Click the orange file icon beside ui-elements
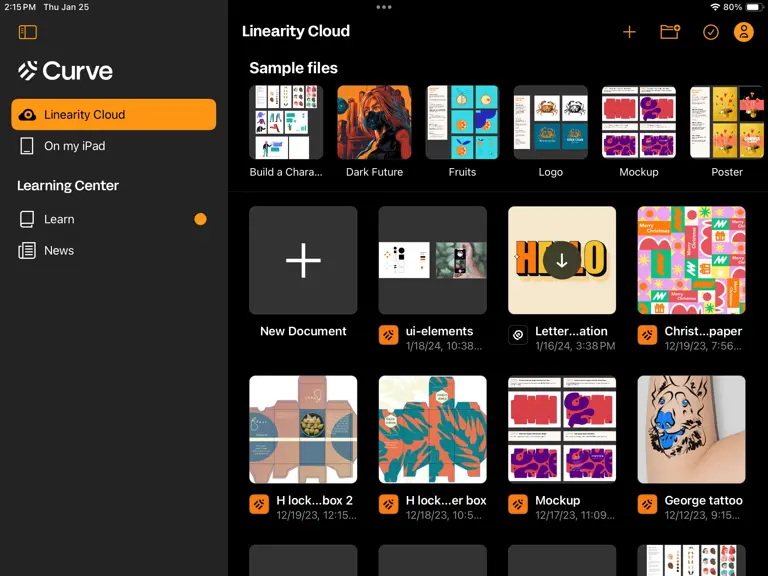Image resolution: width=768 pixels, height=576 pixels. point(388,335)
